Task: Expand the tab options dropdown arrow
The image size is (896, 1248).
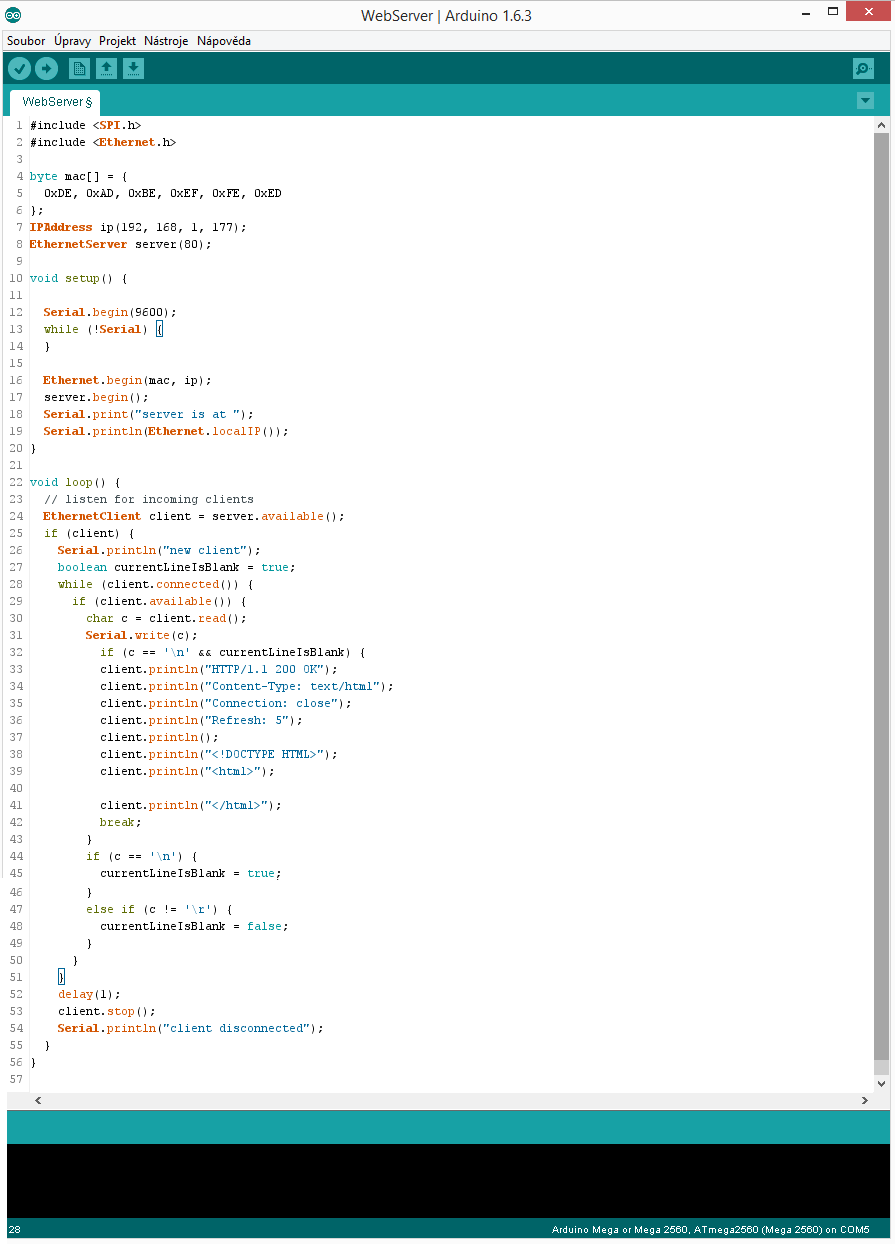Action: point(865,100)
